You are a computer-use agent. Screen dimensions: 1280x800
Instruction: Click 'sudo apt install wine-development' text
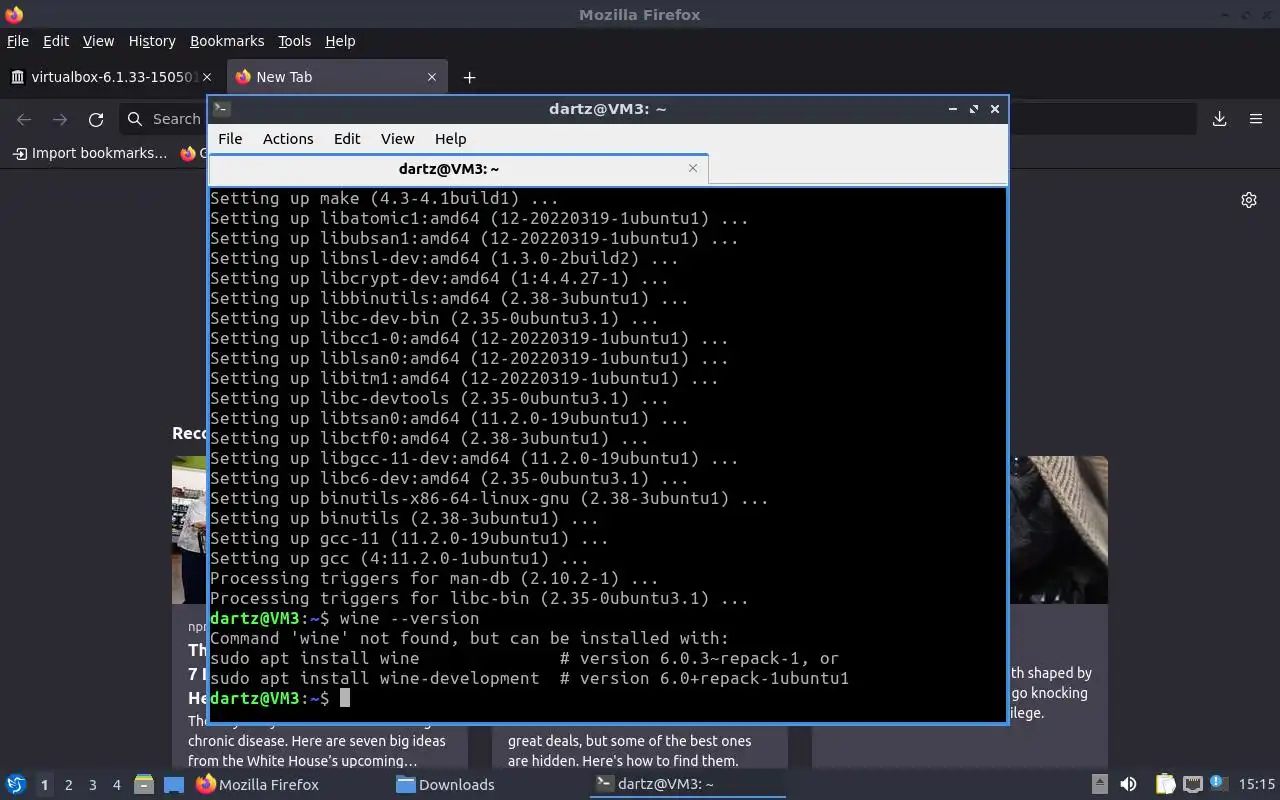pyautogui.click(x=374, y=678)
